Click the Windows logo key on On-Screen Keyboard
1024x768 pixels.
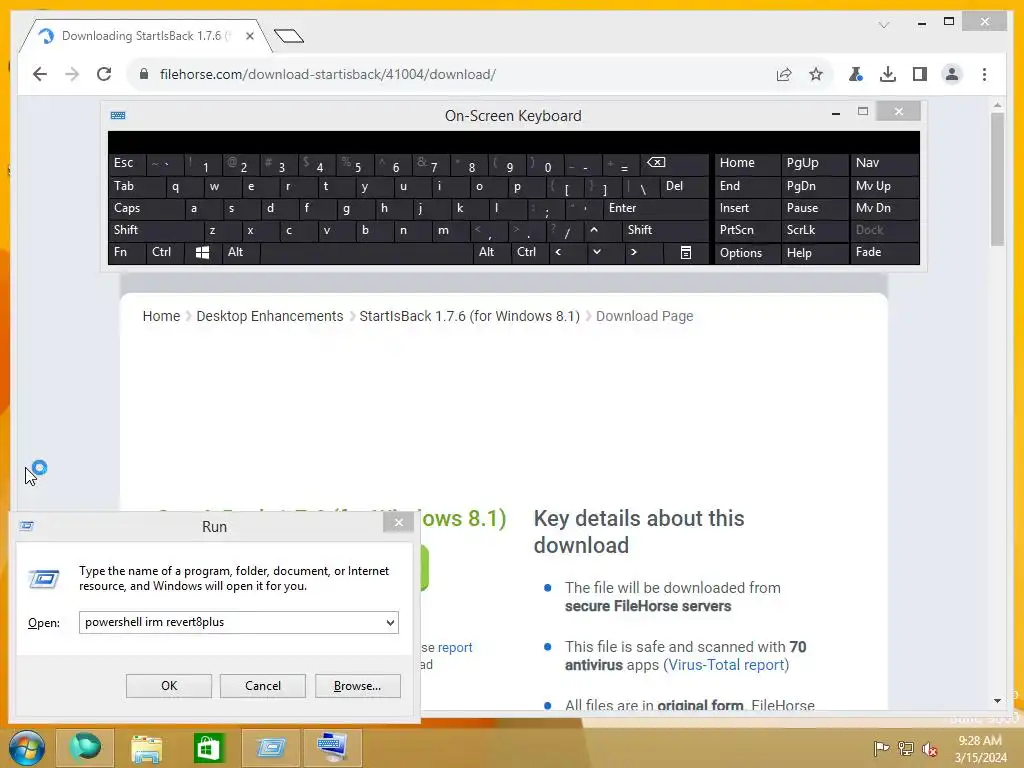coord(202,252)
